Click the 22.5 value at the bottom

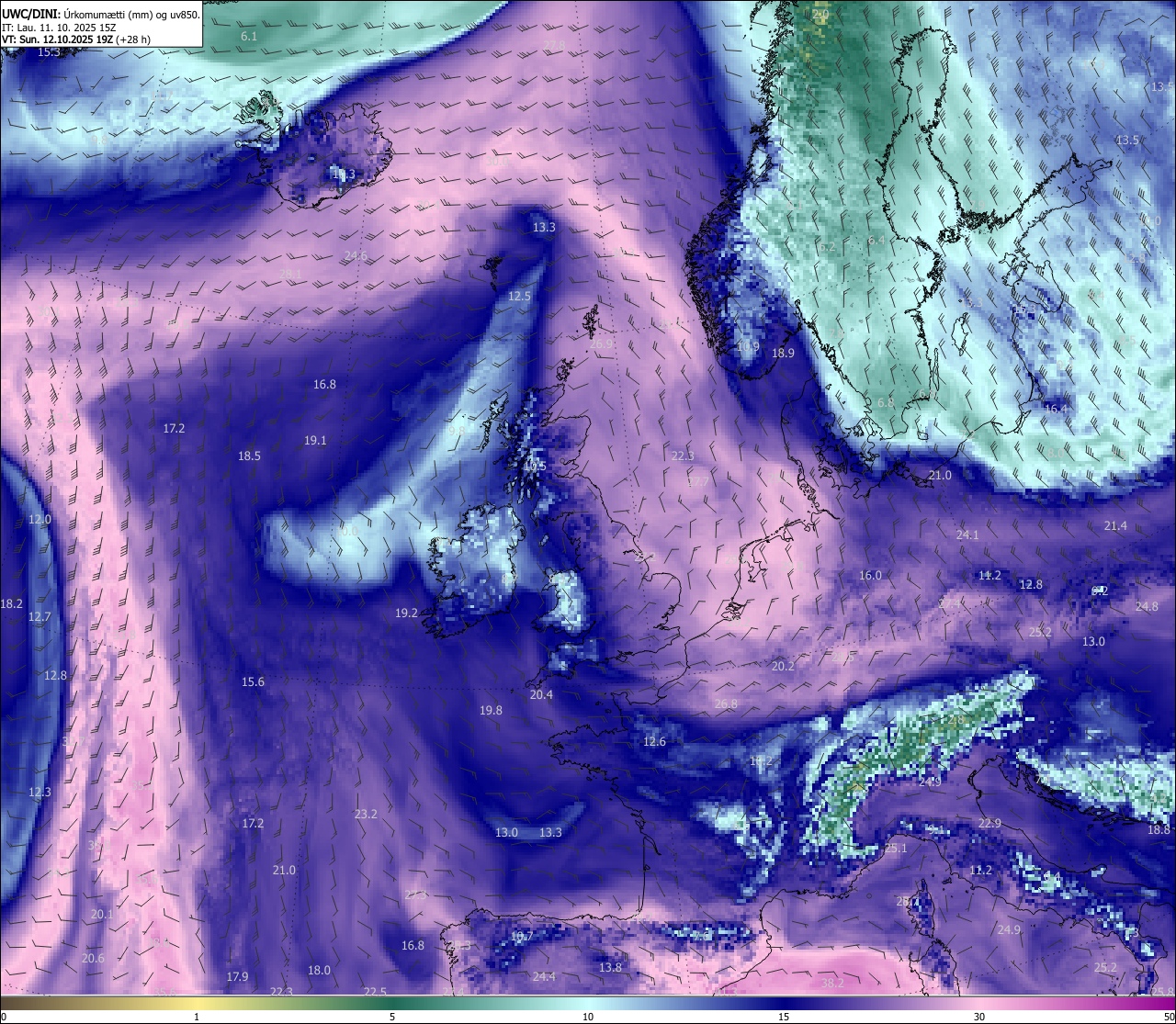pos(375,992)
